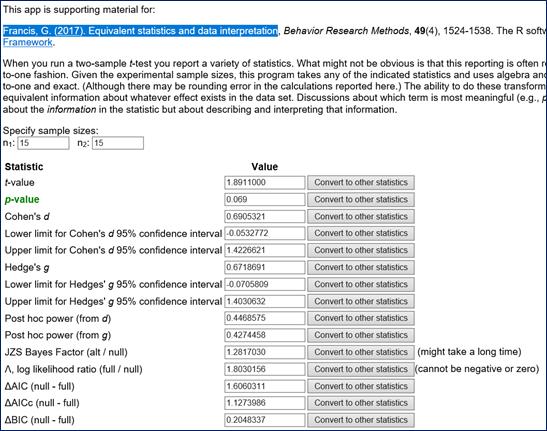This screenshot has height=431, width=547.
Task: Click the p-value input box
Action: 265,200
